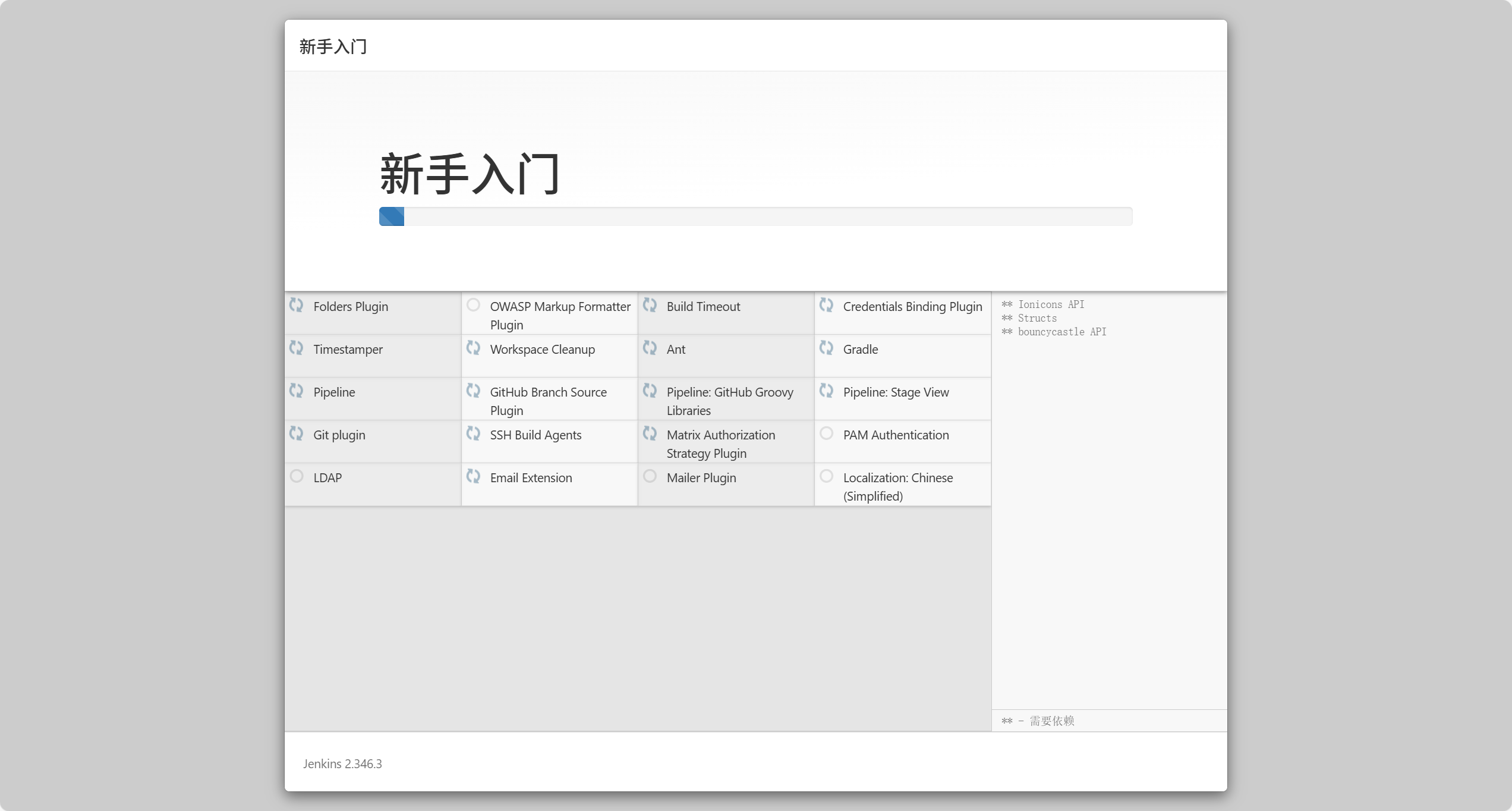
Task: Click the Workspace Cleanup plugin label
Action: 542,350
